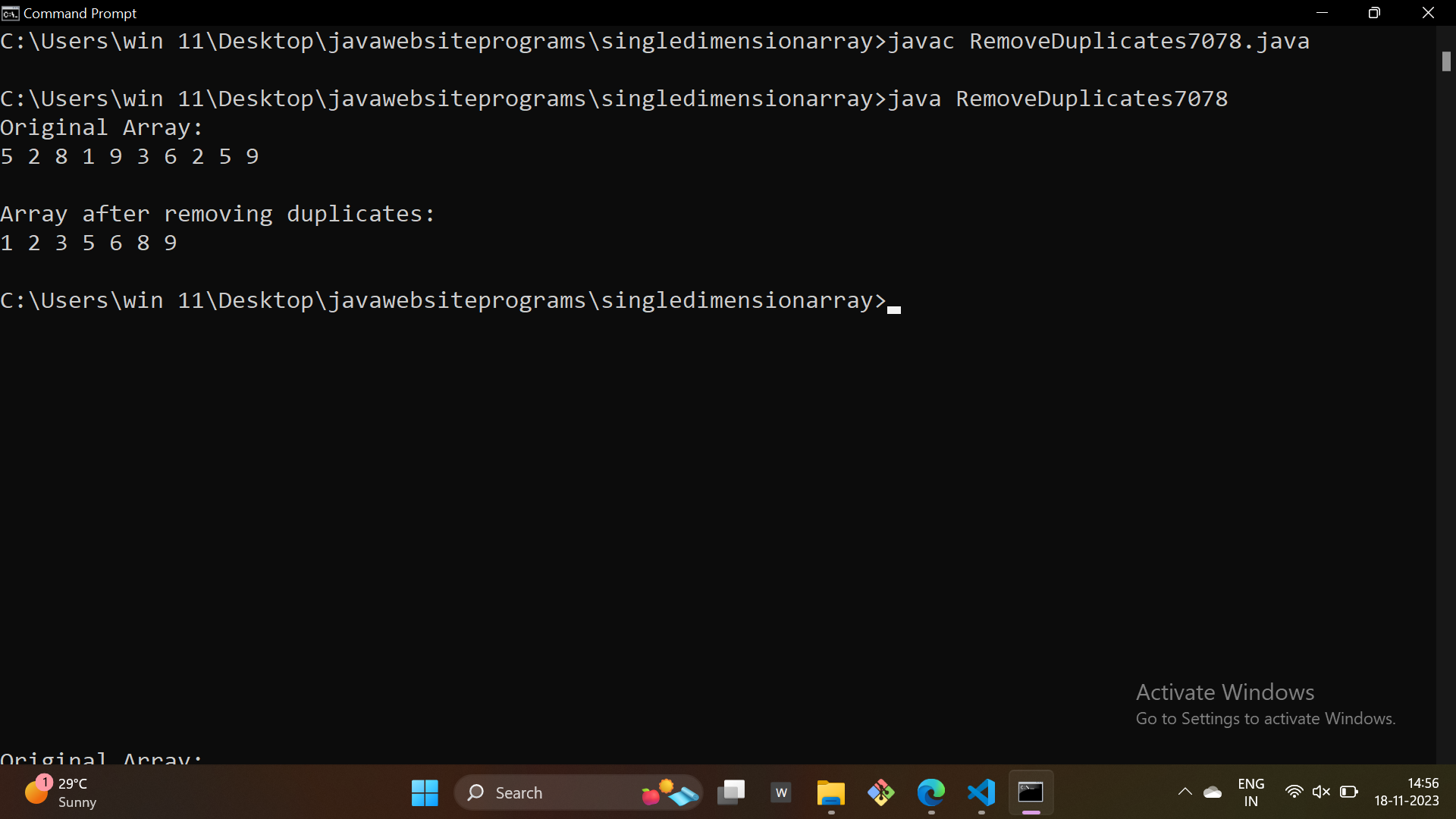1456x819 pixels.
Task: Switch to Visual Studio Code
Action: 981,792
